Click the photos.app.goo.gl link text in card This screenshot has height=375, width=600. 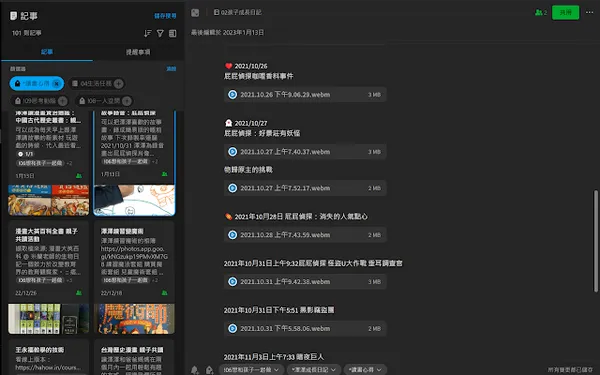point(134,253)
